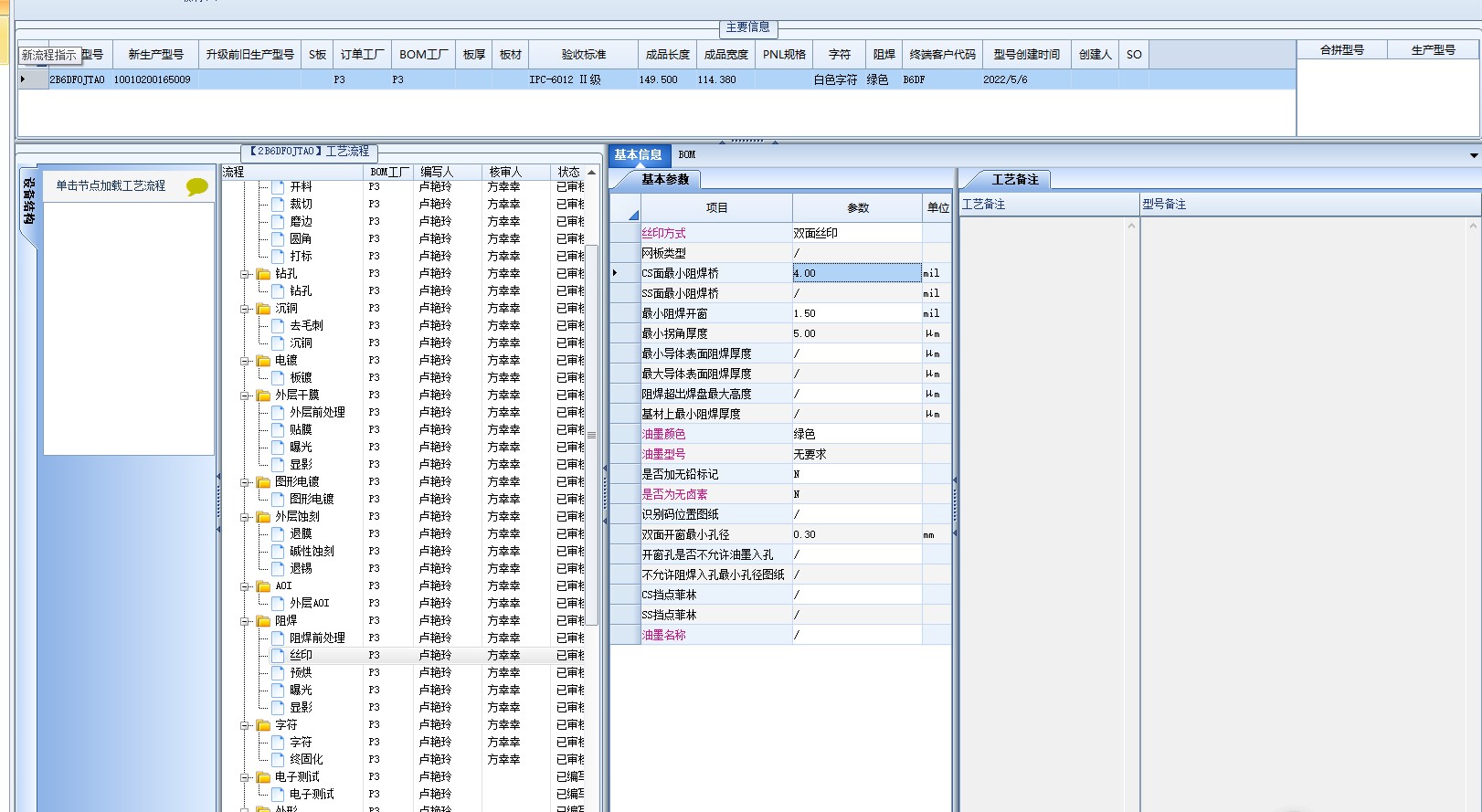The height and width of the screenshot is (812, 1482).
Task: Collapse the 钻孔 folder node
Action: click(245, 274)
